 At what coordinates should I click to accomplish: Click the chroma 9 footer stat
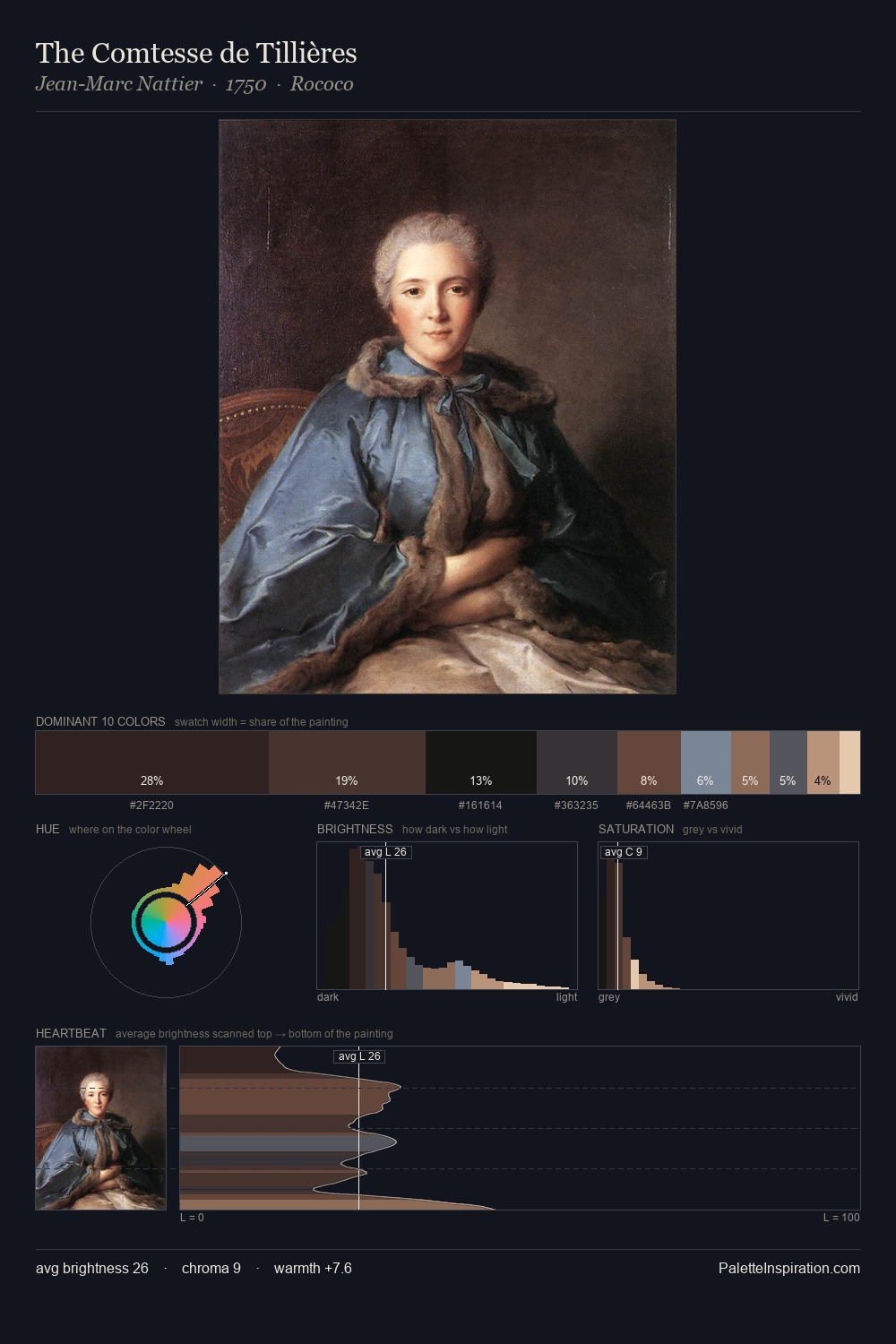coord(211,1268)
